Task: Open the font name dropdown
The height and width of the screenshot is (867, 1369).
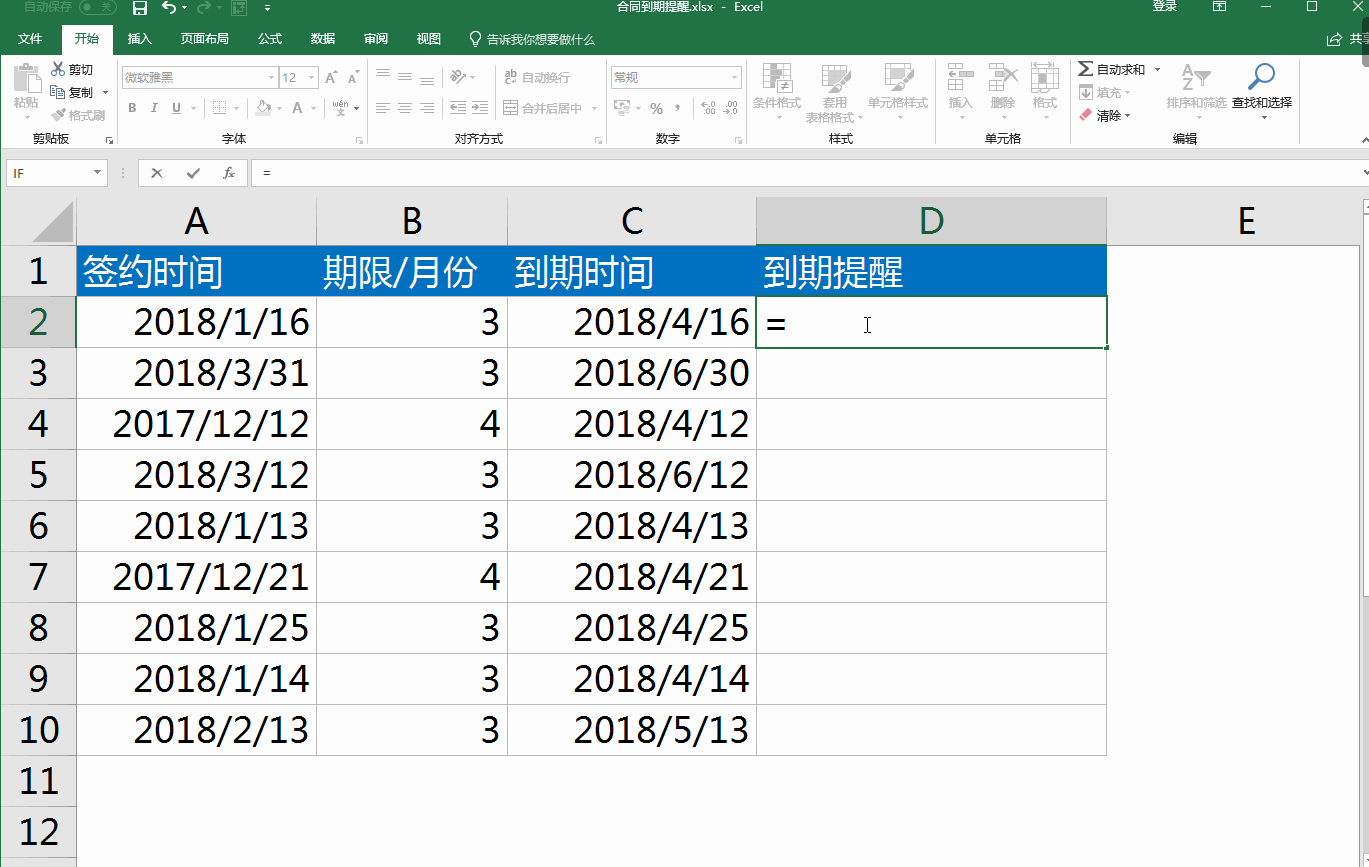Action: (271, 77)
